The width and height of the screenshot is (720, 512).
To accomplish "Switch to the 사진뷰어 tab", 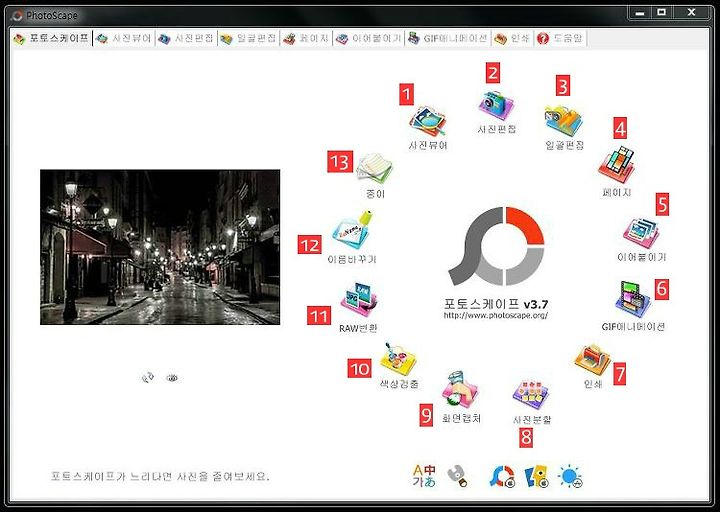I will pos(124,39).
